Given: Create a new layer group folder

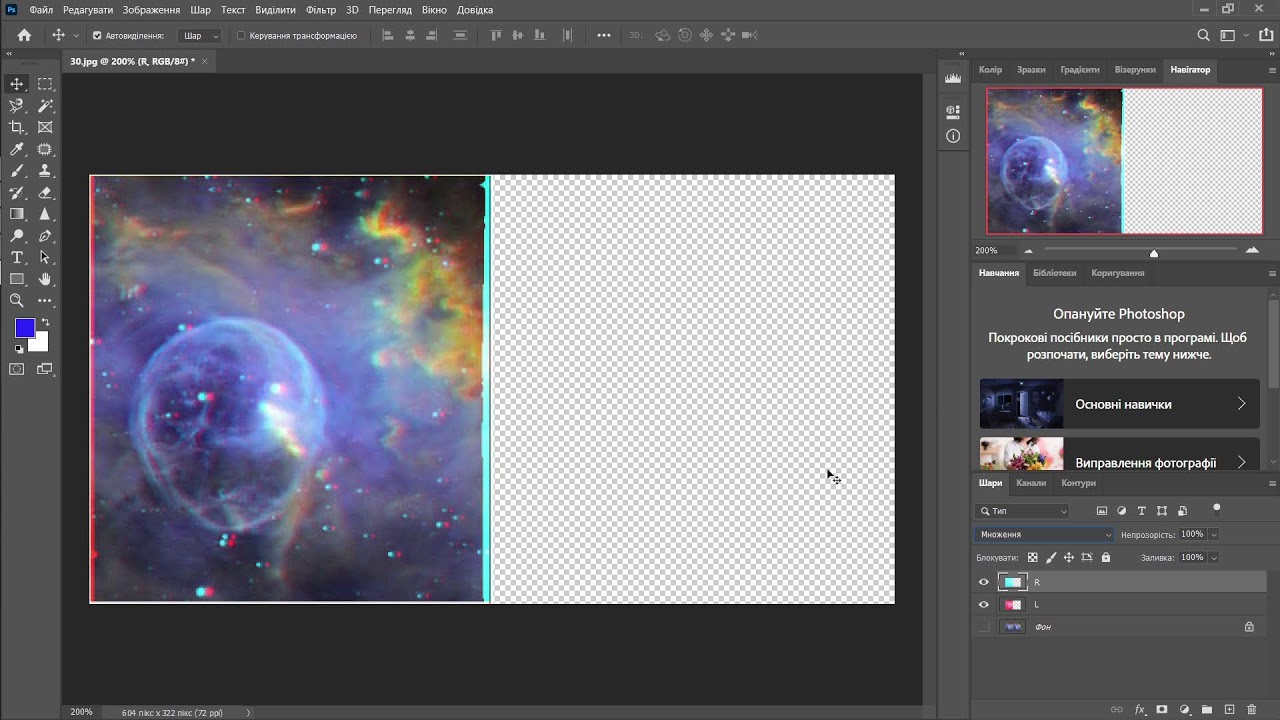Looking at the screenshot, I should 1207,710.
